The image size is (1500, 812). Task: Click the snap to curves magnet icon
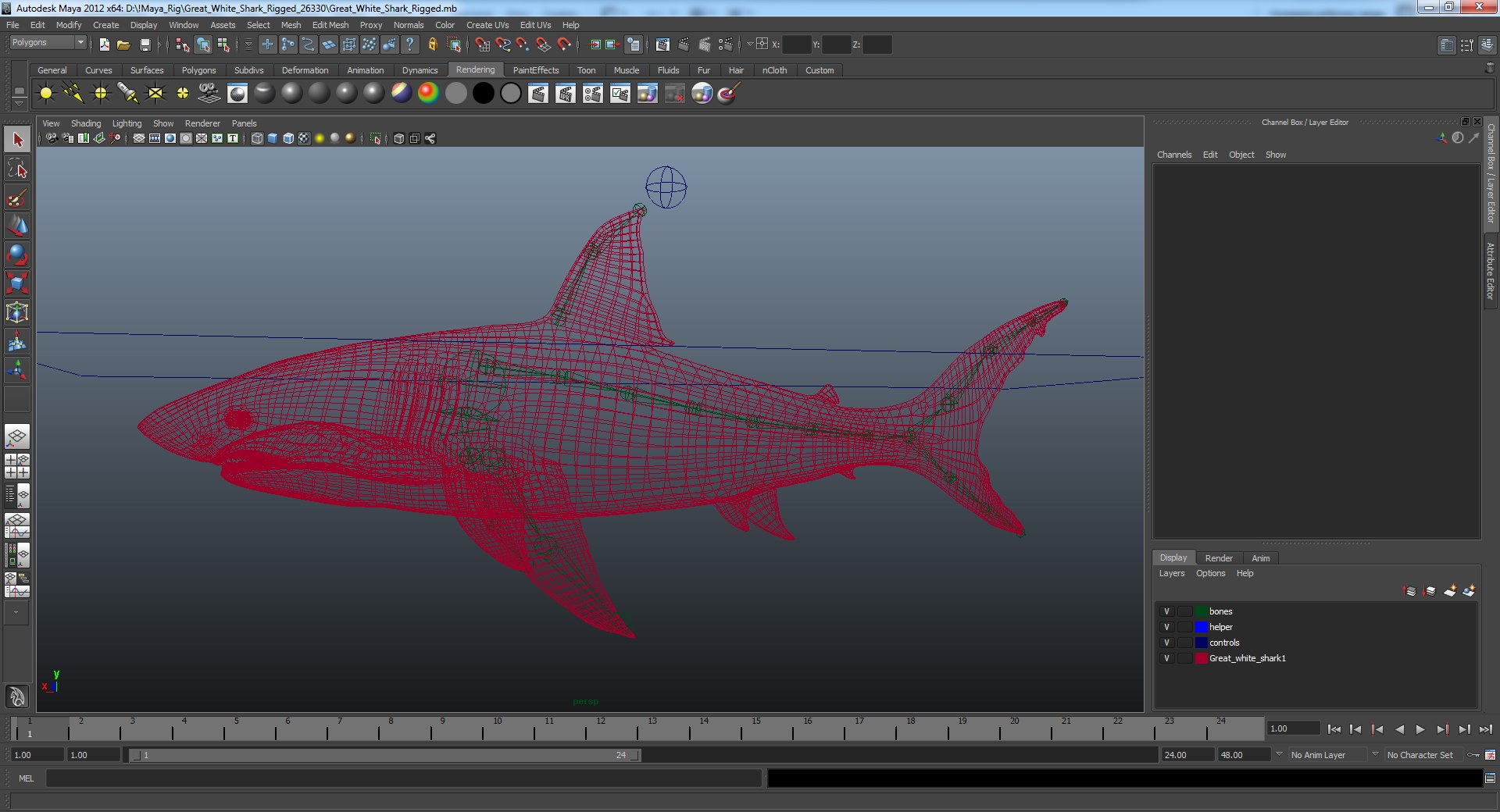(x=503, y=45)
